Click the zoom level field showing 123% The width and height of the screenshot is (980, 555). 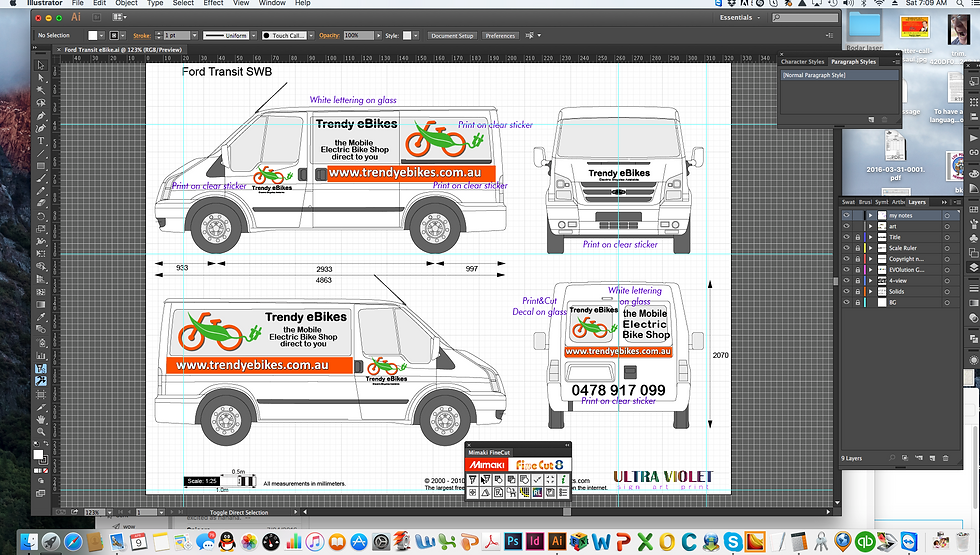[93, 512]
